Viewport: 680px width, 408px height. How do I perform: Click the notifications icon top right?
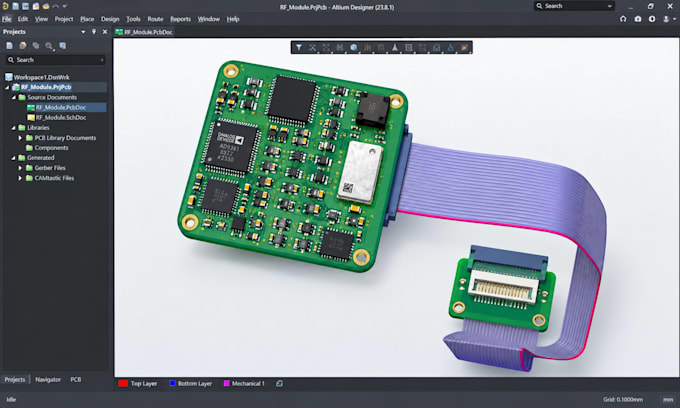[x=652, y=19]
